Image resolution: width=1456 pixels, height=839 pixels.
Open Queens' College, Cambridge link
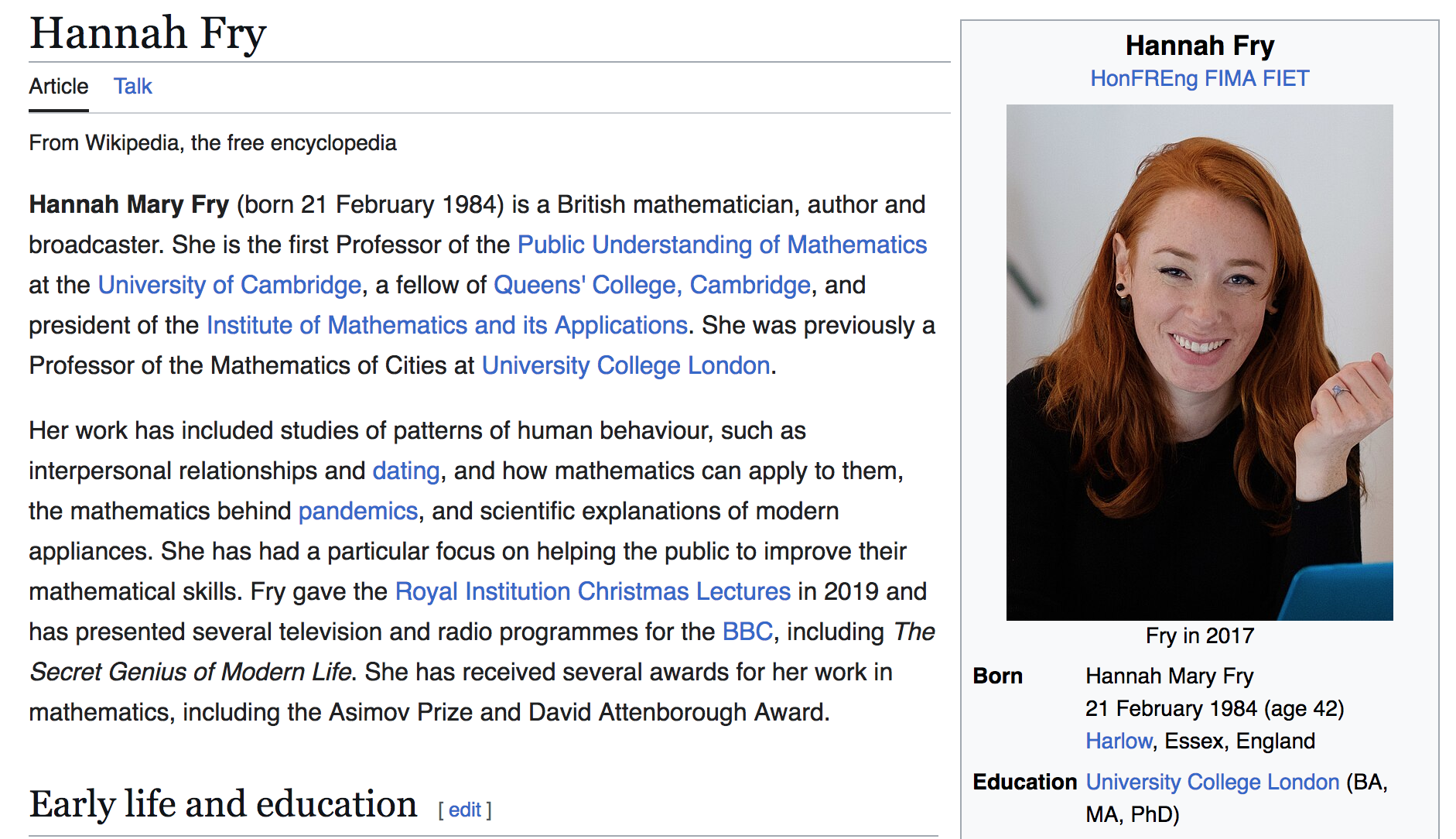(x=652, y=285)
